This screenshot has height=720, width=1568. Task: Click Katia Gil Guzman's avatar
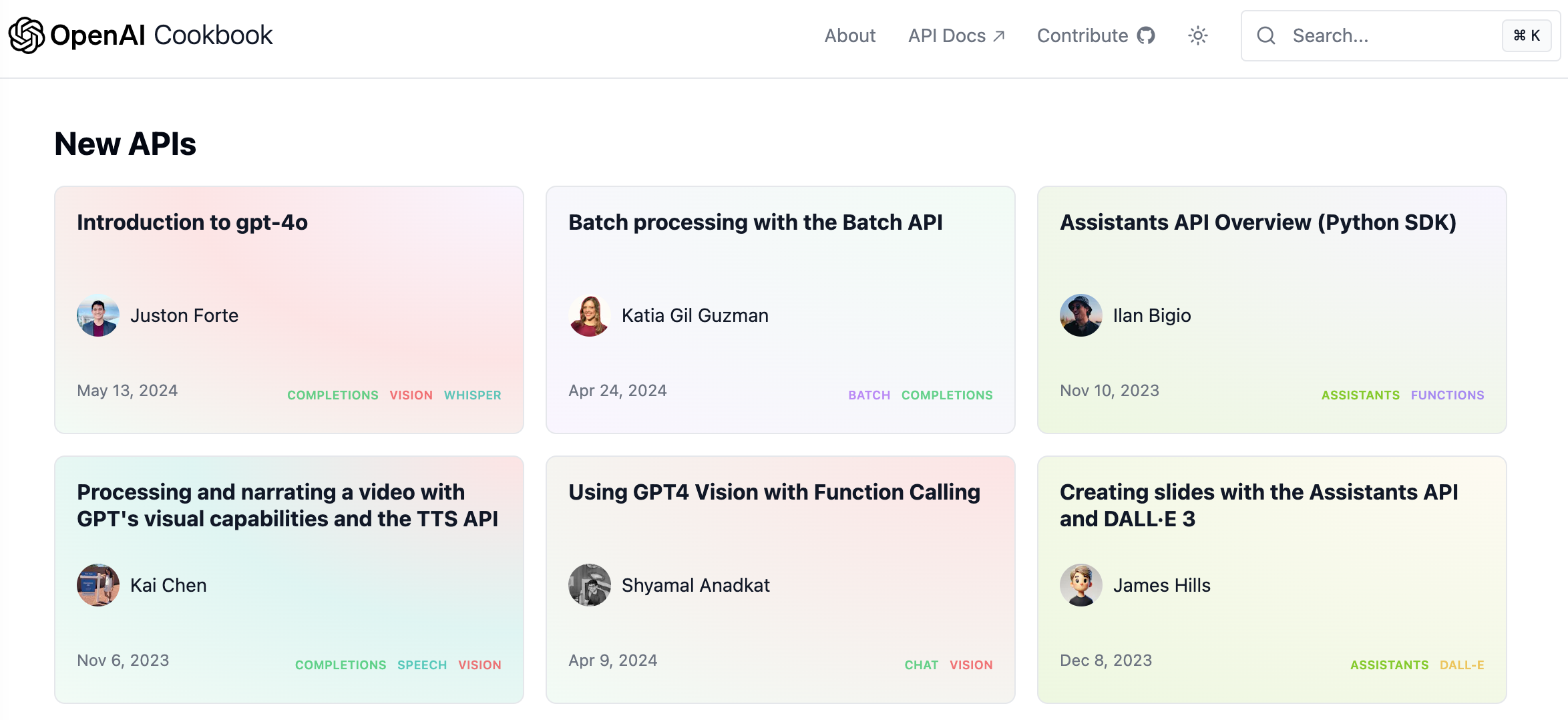pyautogui.click(x=590, y=315)
